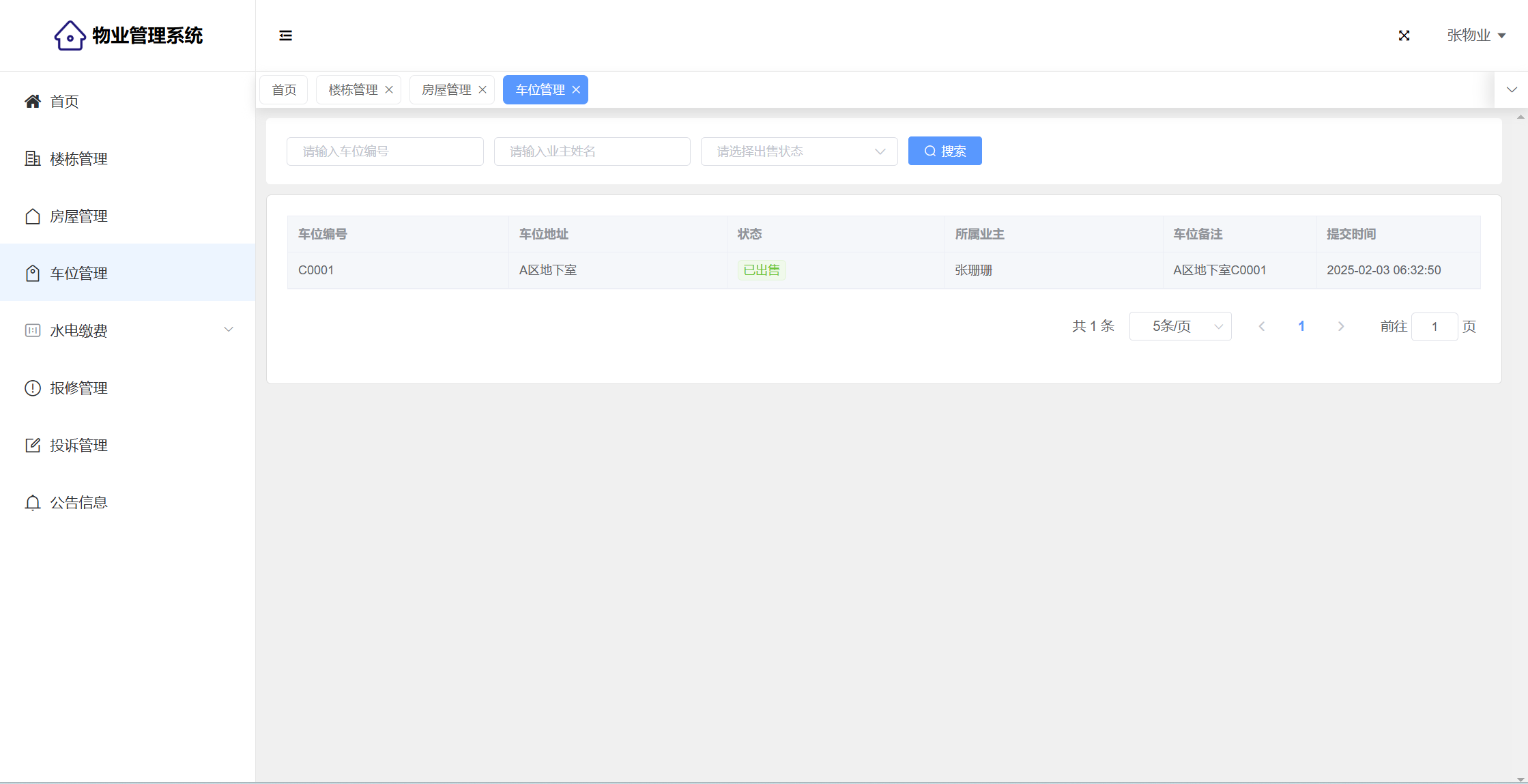The width and height of the screenshot is (1528, 784).
Task: Switch to the 首页 tab
Action: pyautogui.click(x=284, y=90)
